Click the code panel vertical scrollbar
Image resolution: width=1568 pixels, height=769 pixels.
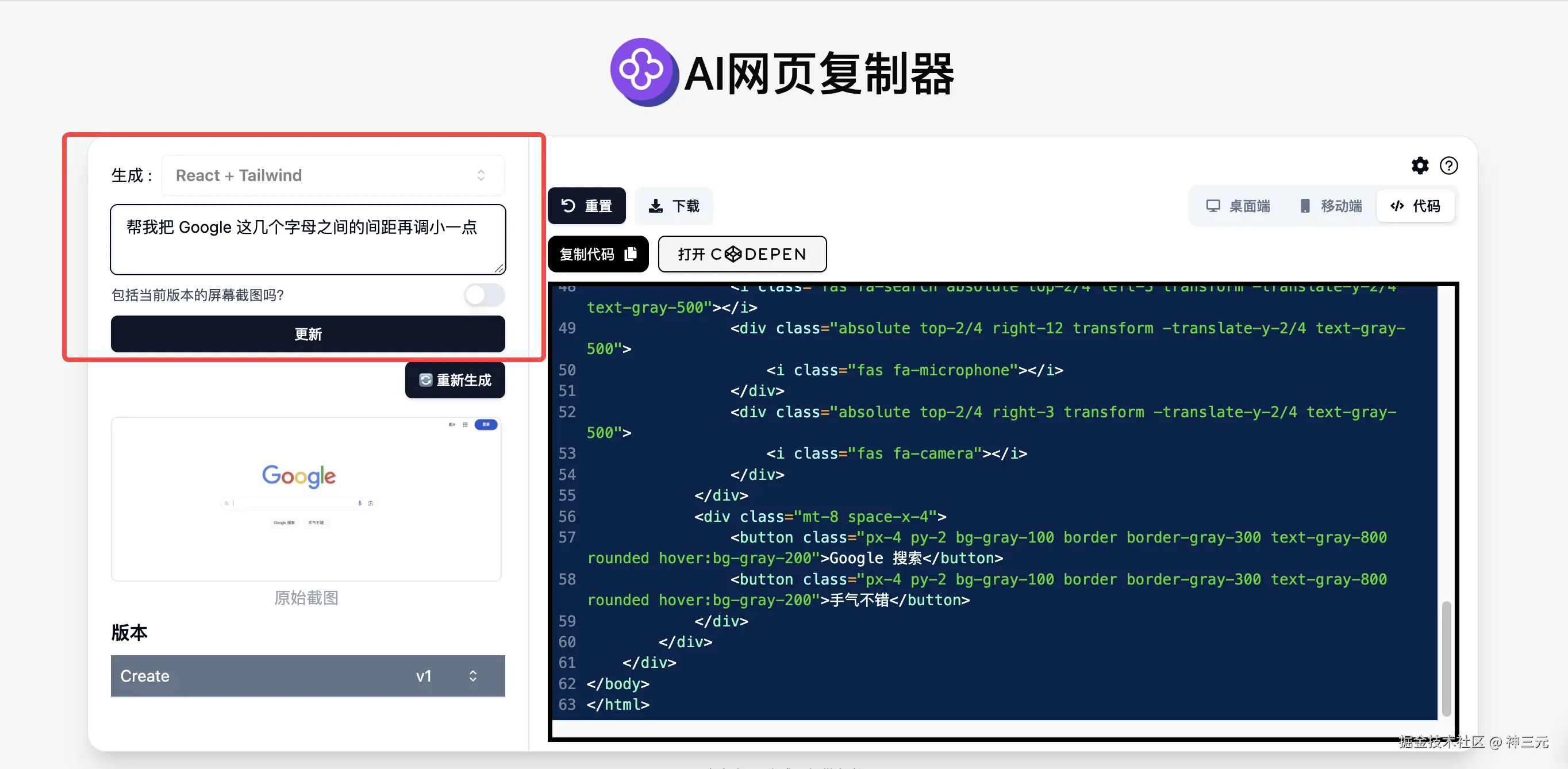pyautogui.click(x=1446, y=658)
